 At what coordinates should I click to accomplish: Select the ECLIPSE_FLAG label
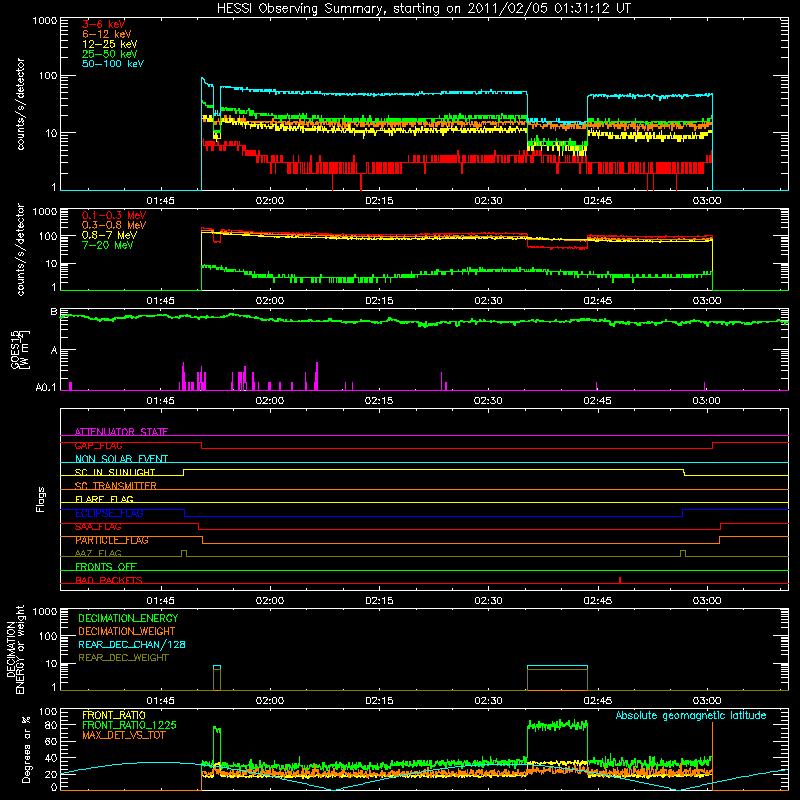pos(109,513)
